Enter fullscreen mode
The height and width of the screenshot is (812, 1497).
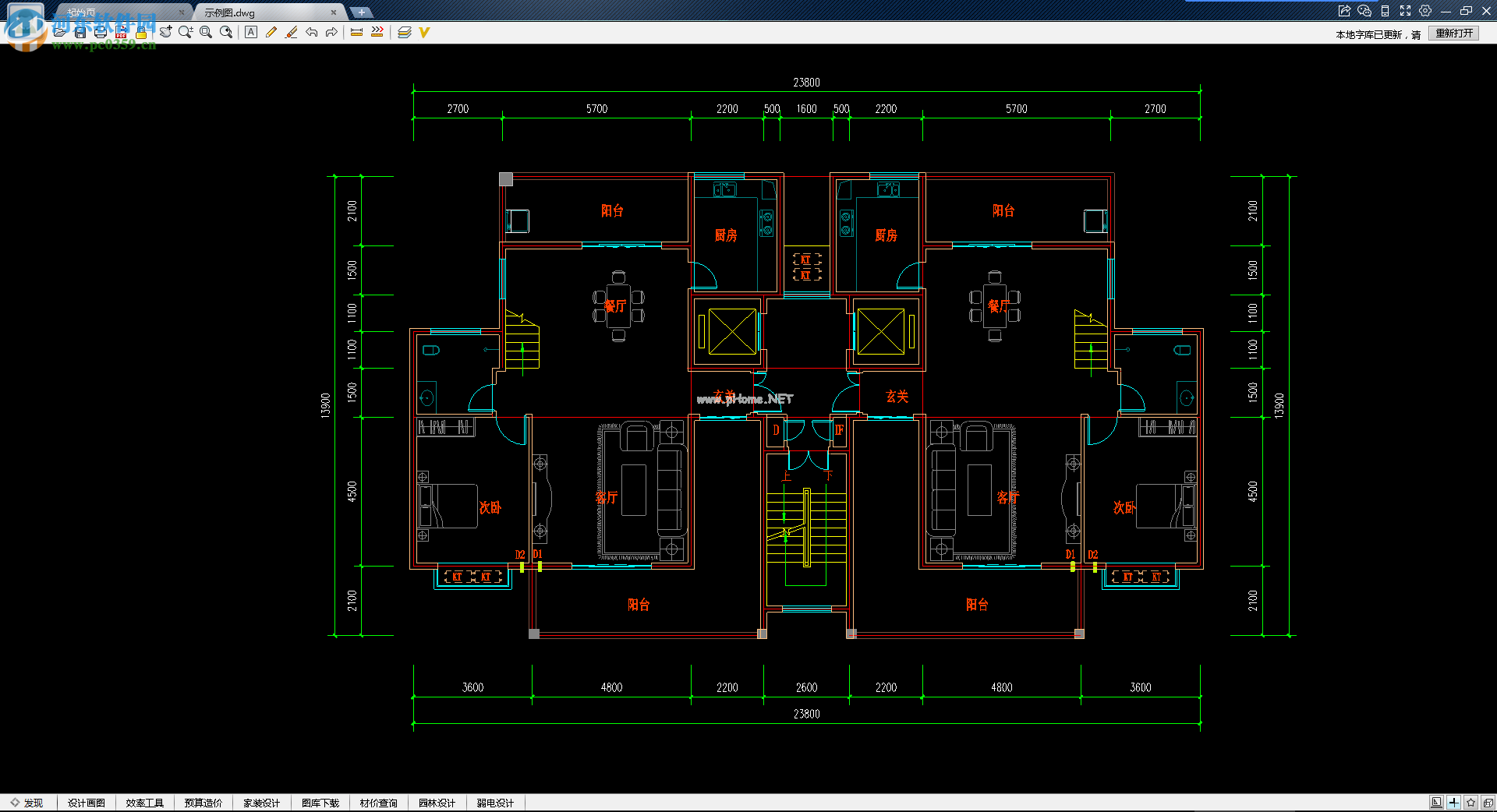tap(1405, 11)
